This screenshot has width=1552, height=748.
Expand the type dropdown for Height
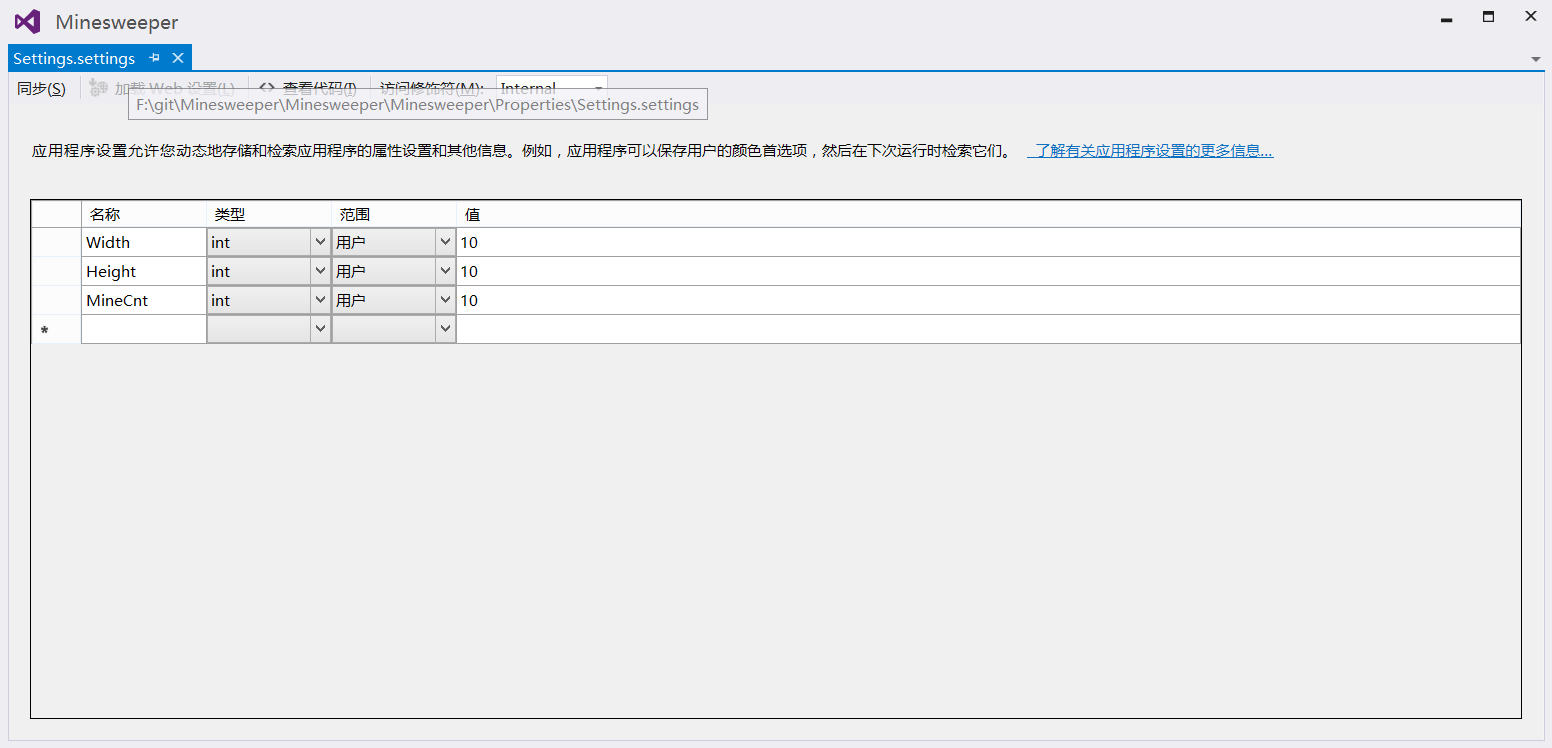click(320, 271)
